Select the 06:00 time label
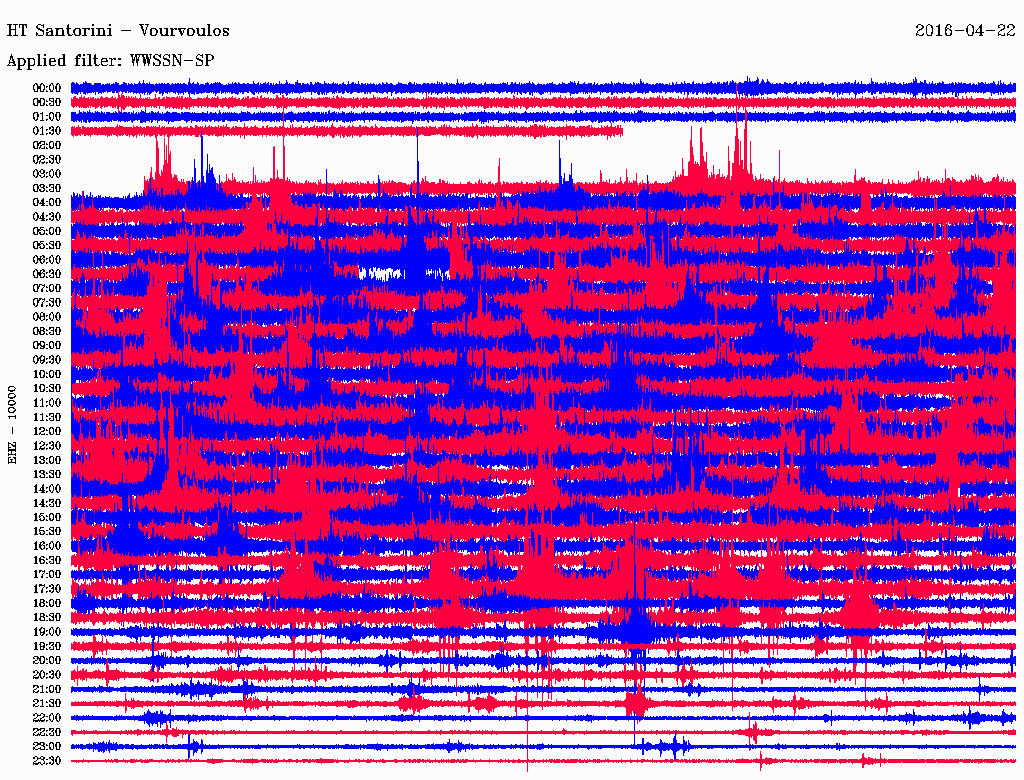The height and width of the screenshot is (780, 1024). pos(47,260)
